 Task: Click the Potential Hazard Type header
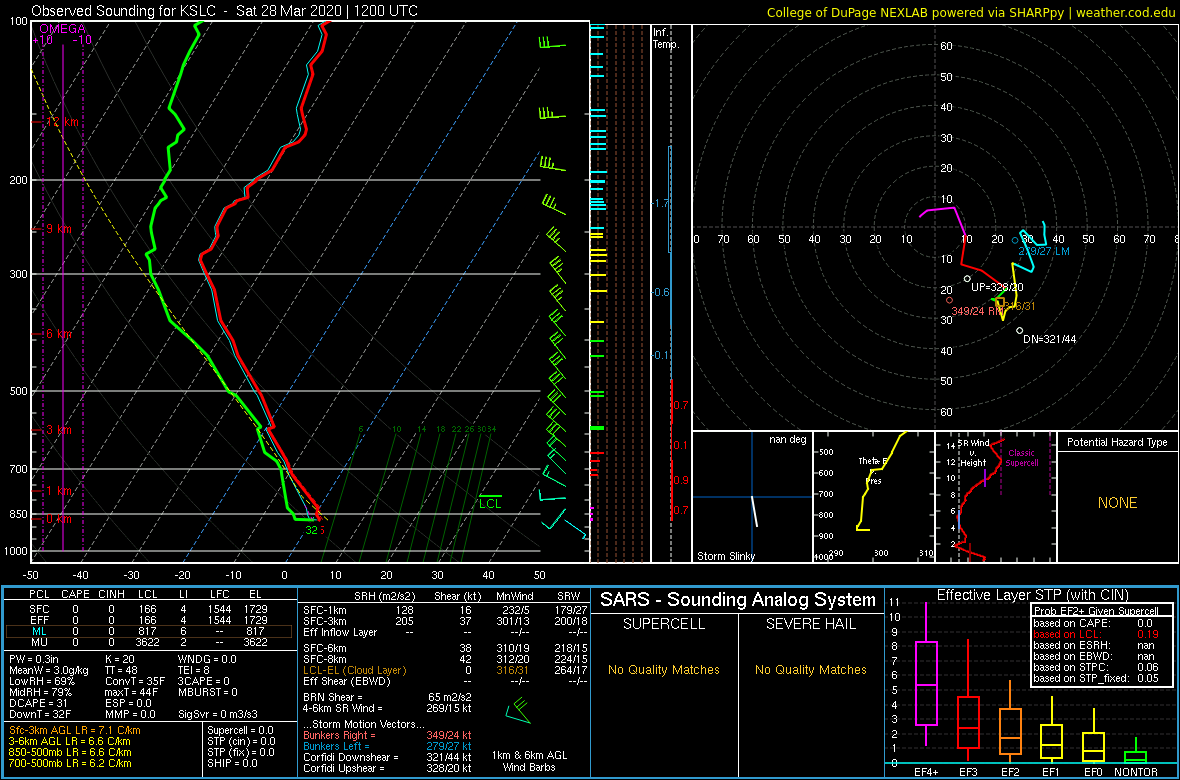point(1116,442)
